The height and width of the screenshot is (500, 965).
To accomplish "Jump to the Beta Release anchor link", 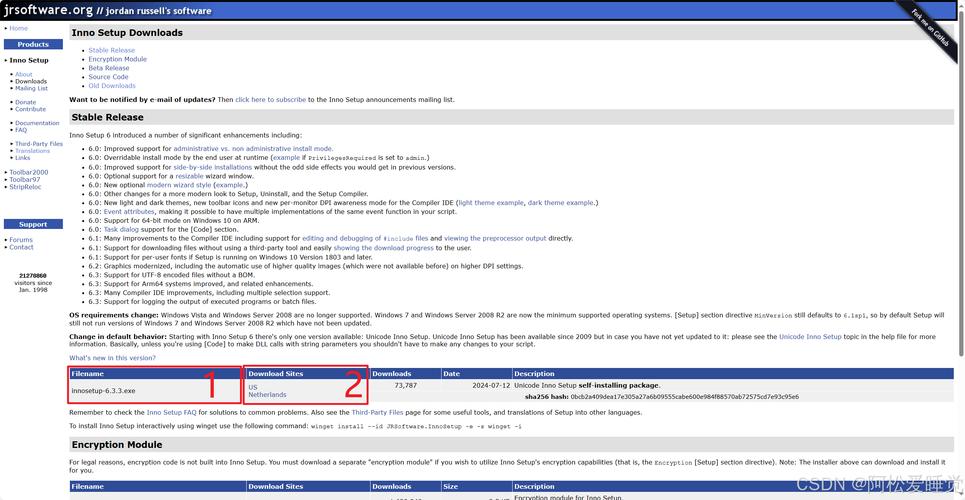I will tap(109, 68).
